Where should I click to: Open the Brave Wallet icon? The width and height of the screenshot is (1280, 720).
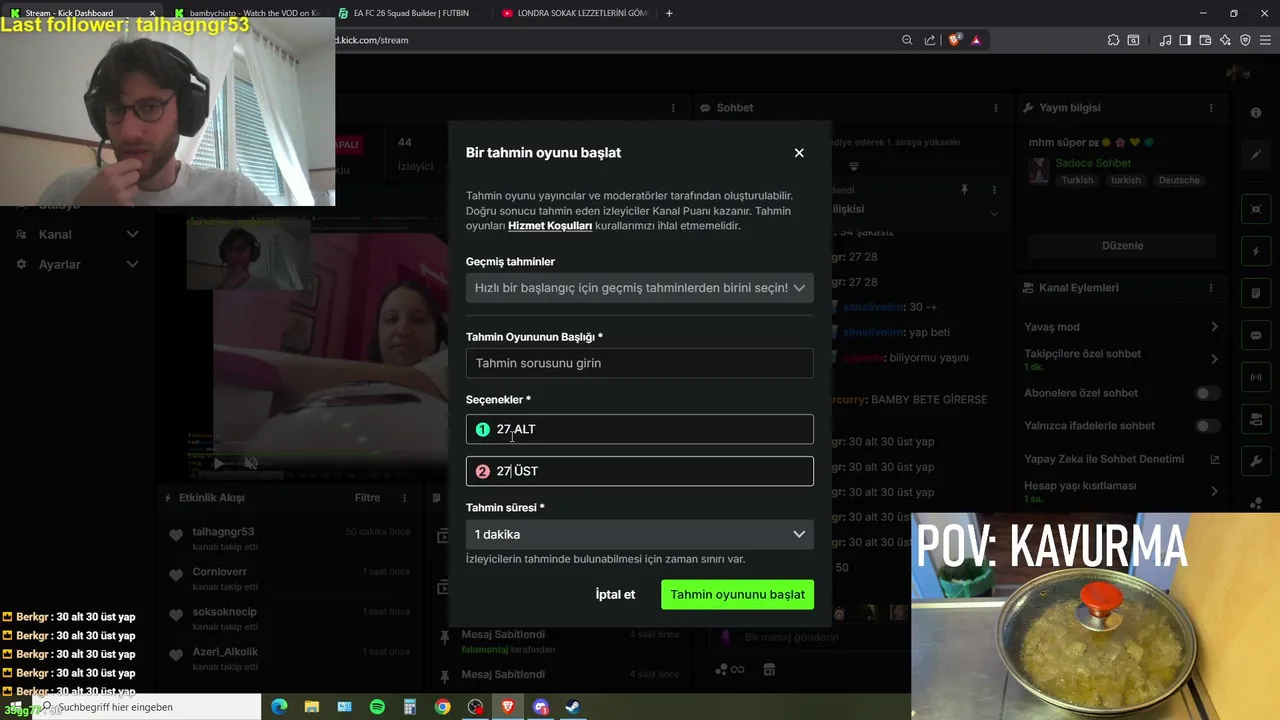pos(1205,40)
